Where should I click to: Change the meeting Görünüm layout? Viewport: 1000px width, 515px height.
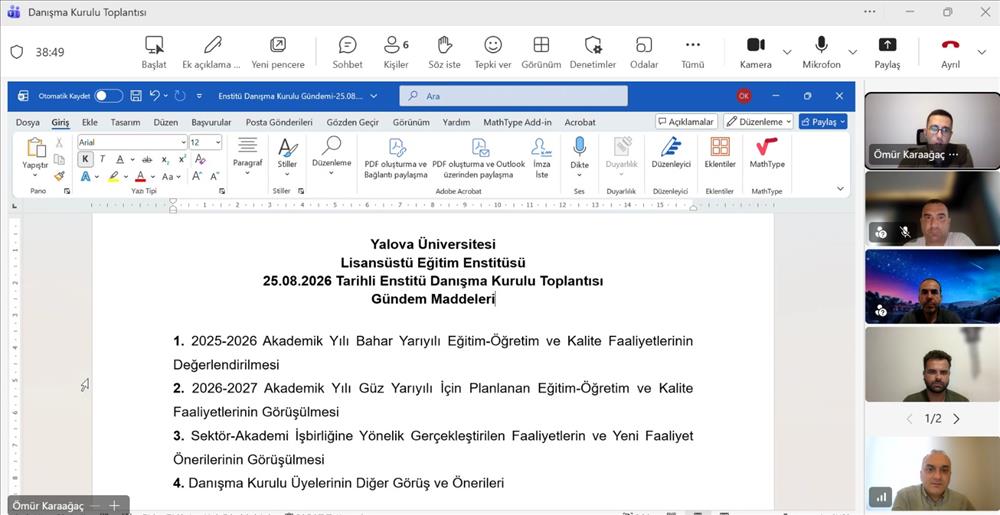tap(541, 52)
